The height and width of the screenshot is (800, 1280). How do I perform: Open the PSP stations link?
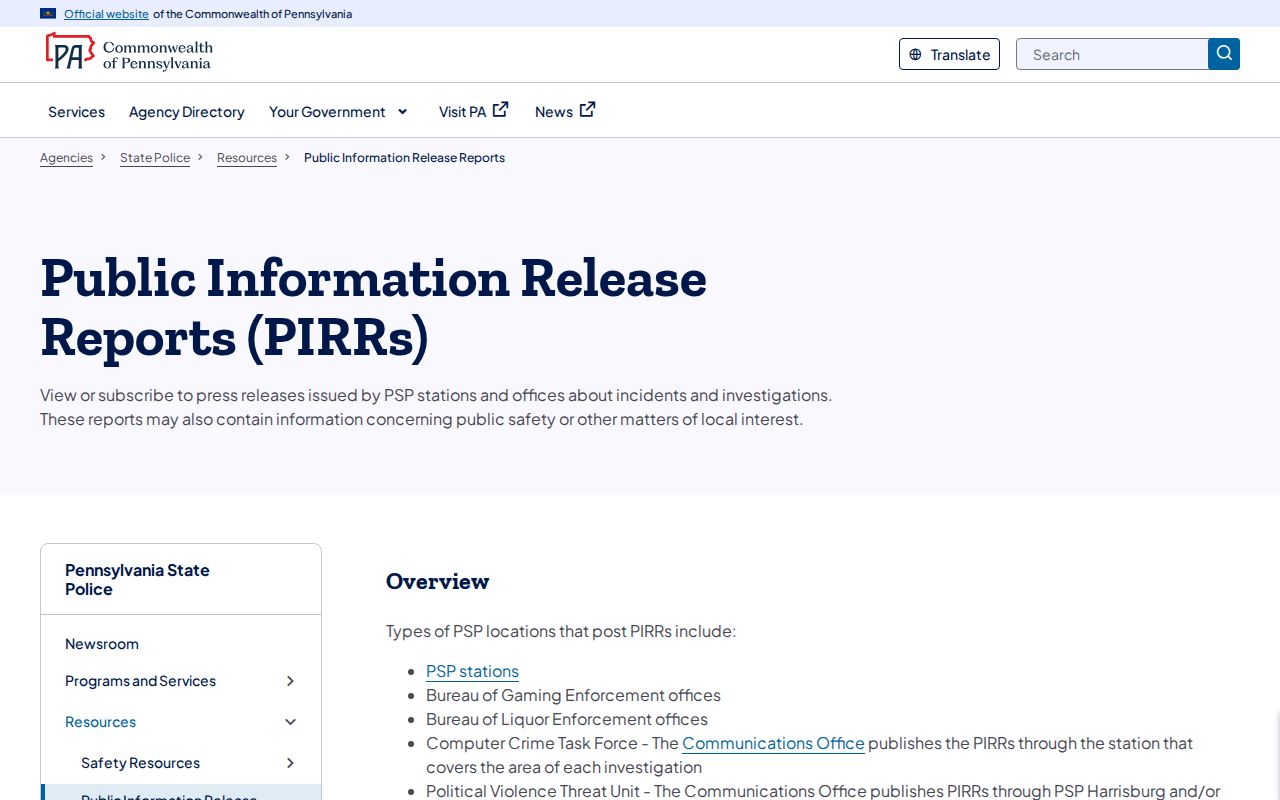472,671
